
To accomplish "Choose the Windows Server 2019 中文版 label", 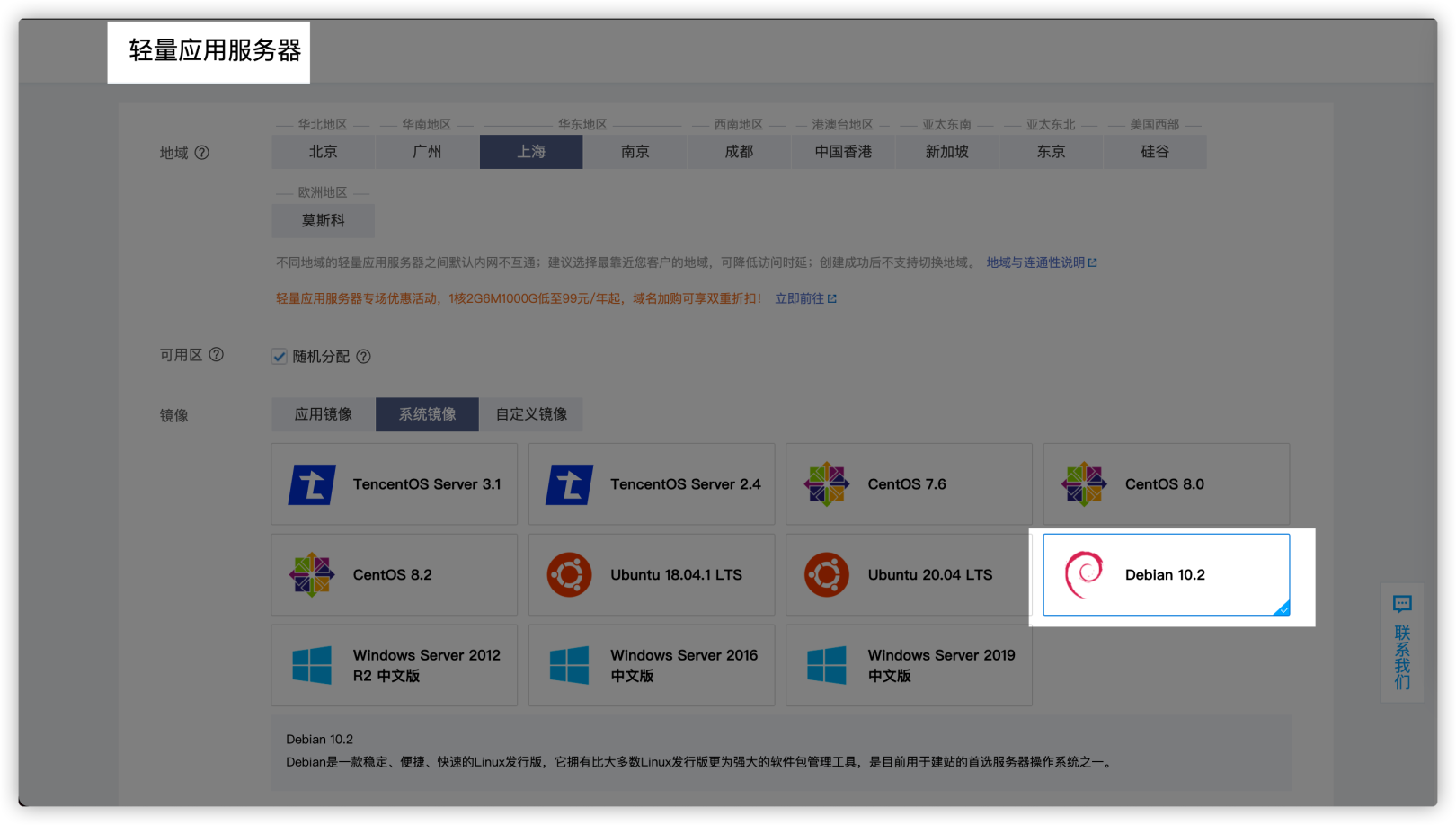I will coord(942,666).
